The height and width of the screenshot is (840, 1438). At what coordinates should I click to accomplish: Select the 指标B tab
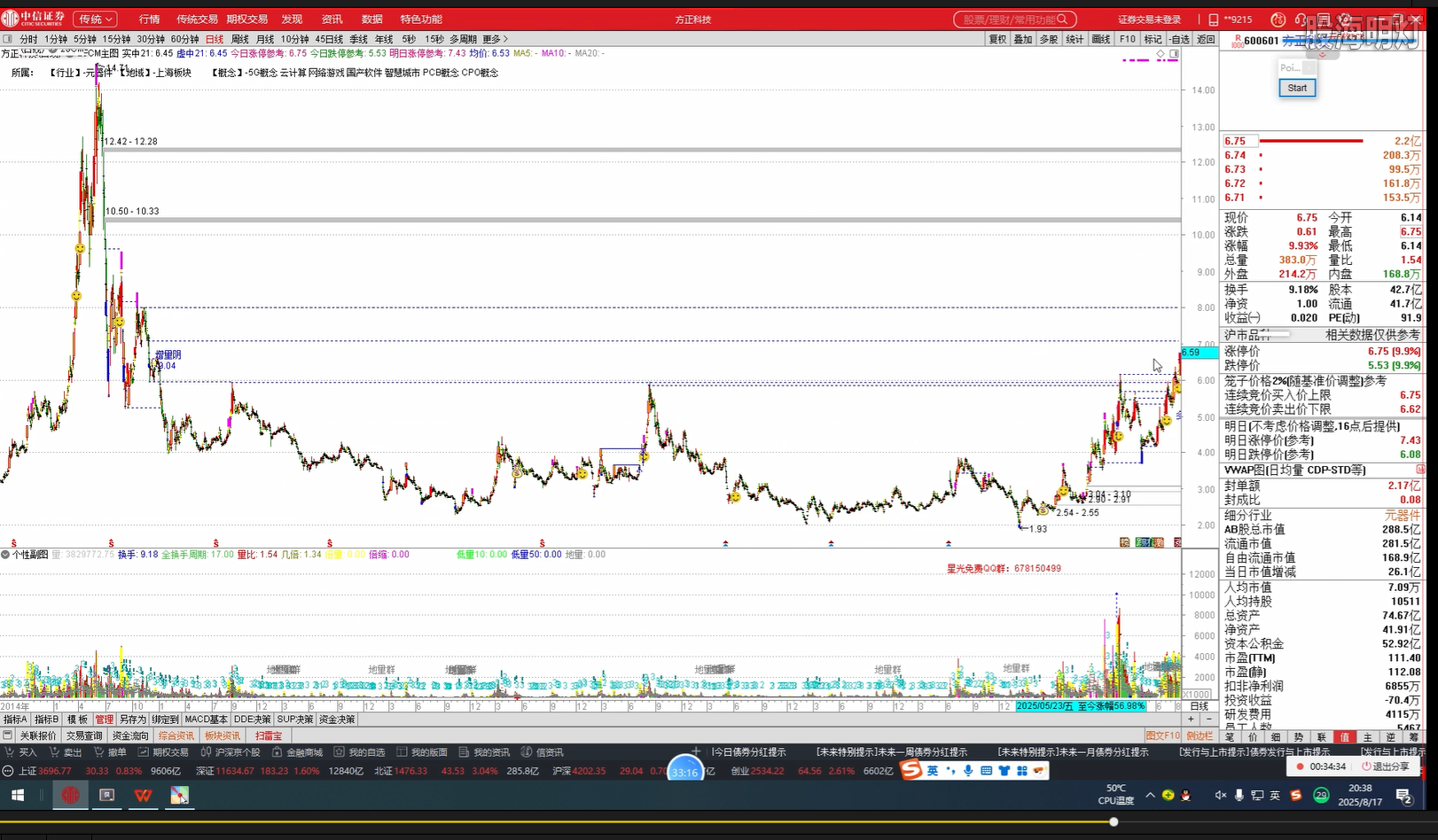tap(46, 719)
